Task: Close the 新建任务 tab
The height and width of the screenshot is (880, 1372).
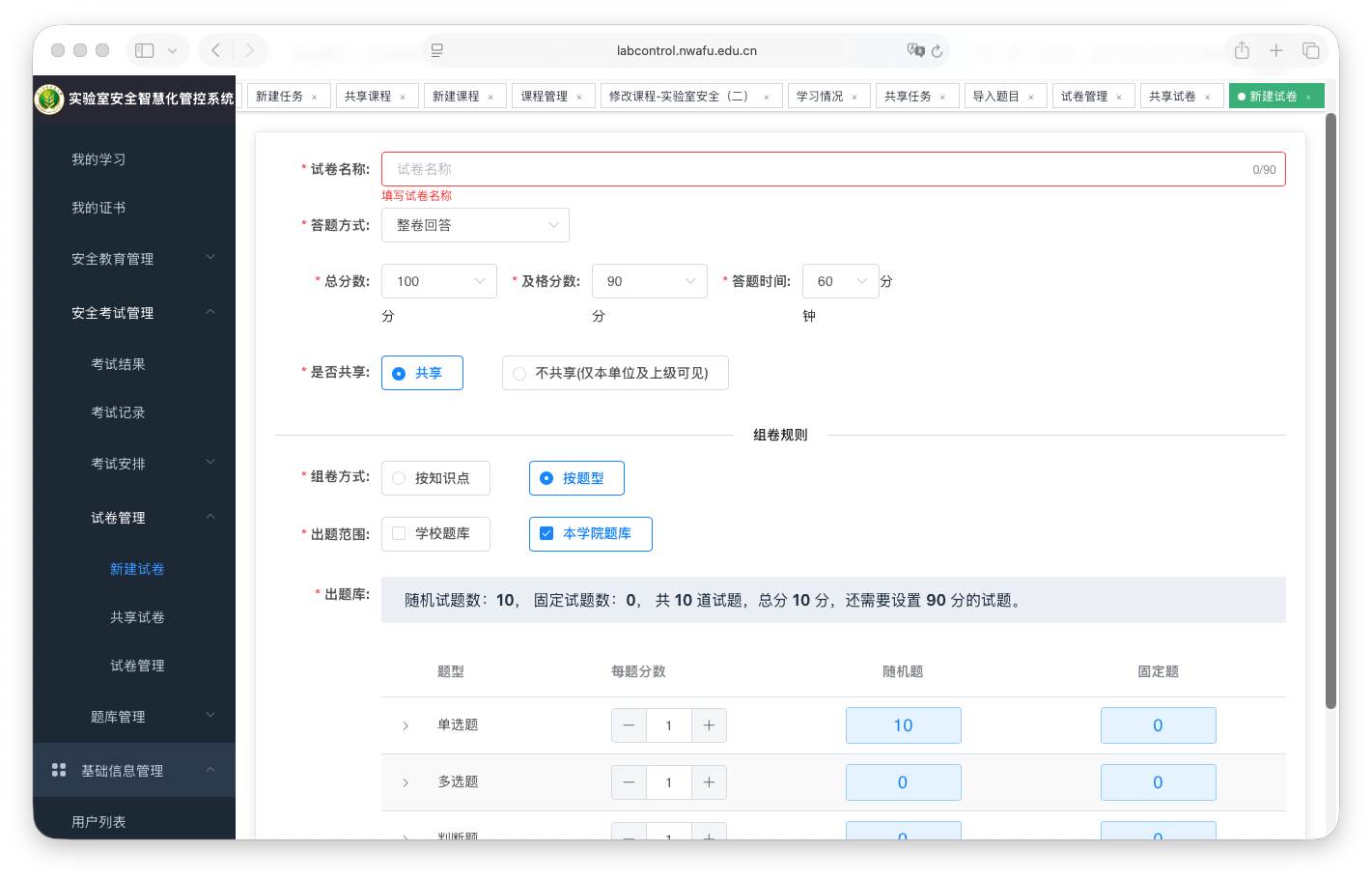Action: coord(314,98)
